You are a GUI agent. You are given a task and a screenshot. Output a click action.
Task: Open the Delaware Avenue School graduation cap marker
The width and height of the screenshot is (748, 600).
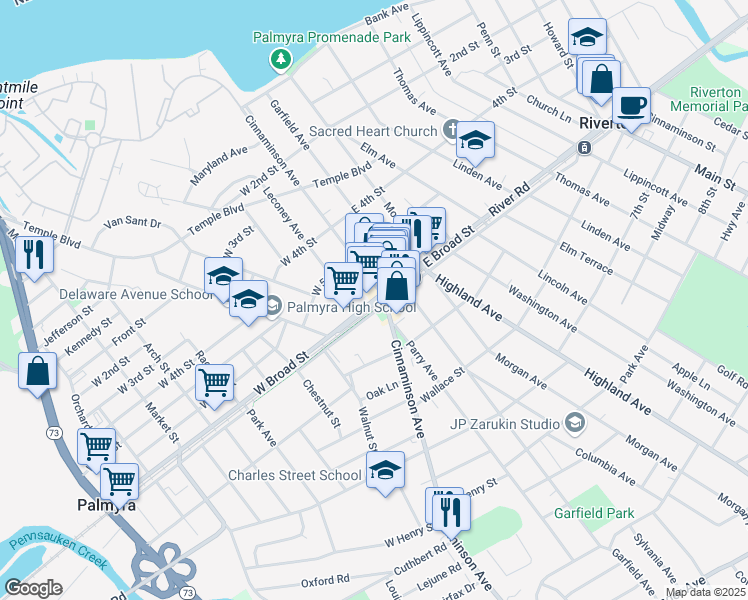point(223,277)
